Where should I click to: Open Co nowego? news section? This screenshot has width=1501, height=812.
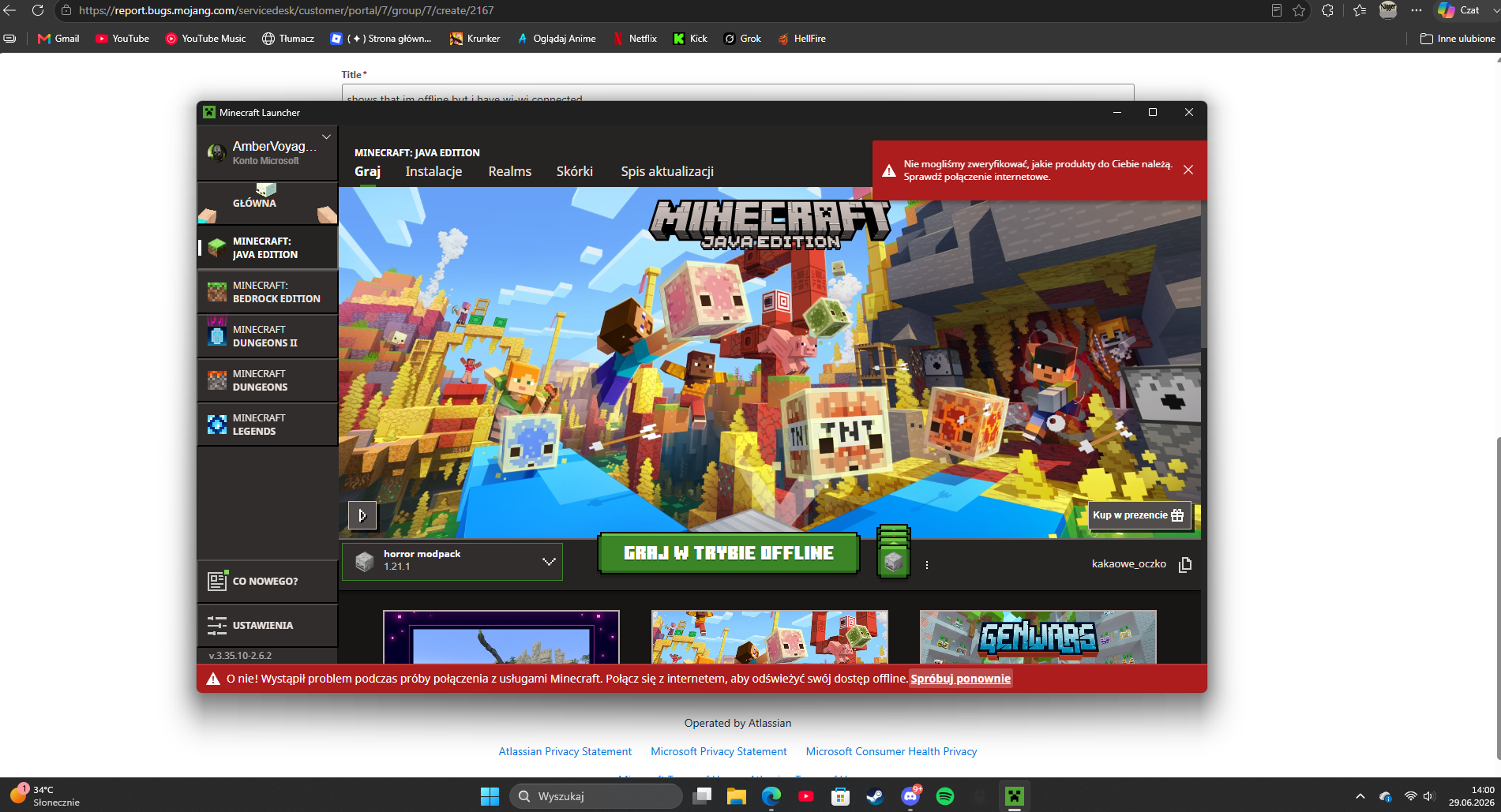(x=268, y=582)
